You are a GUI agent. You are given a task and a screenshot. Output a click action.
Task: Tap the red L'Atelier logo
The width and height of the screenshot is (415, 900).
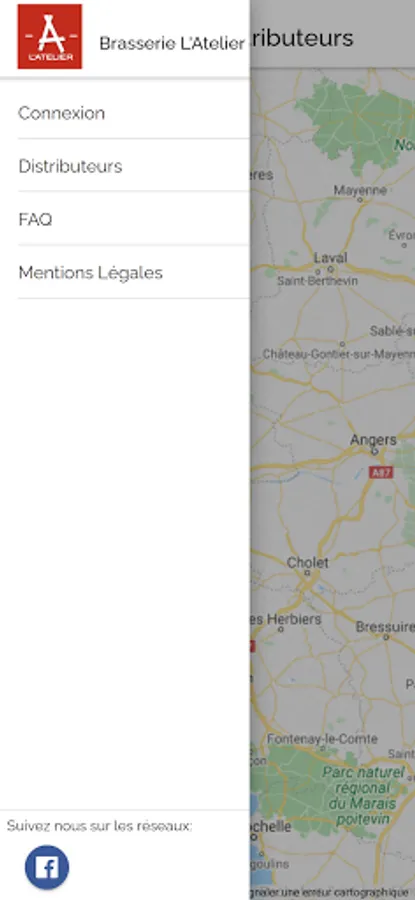tap(50, 37)
